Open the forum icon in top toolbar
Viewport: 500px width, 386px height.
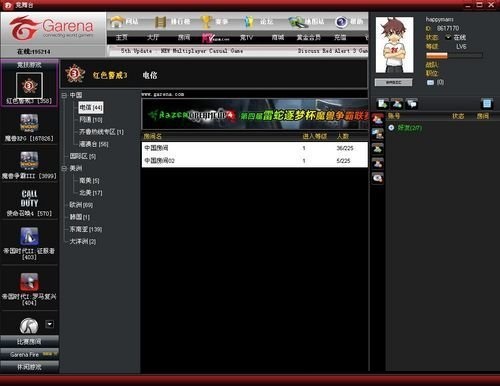tap(248, 22)
